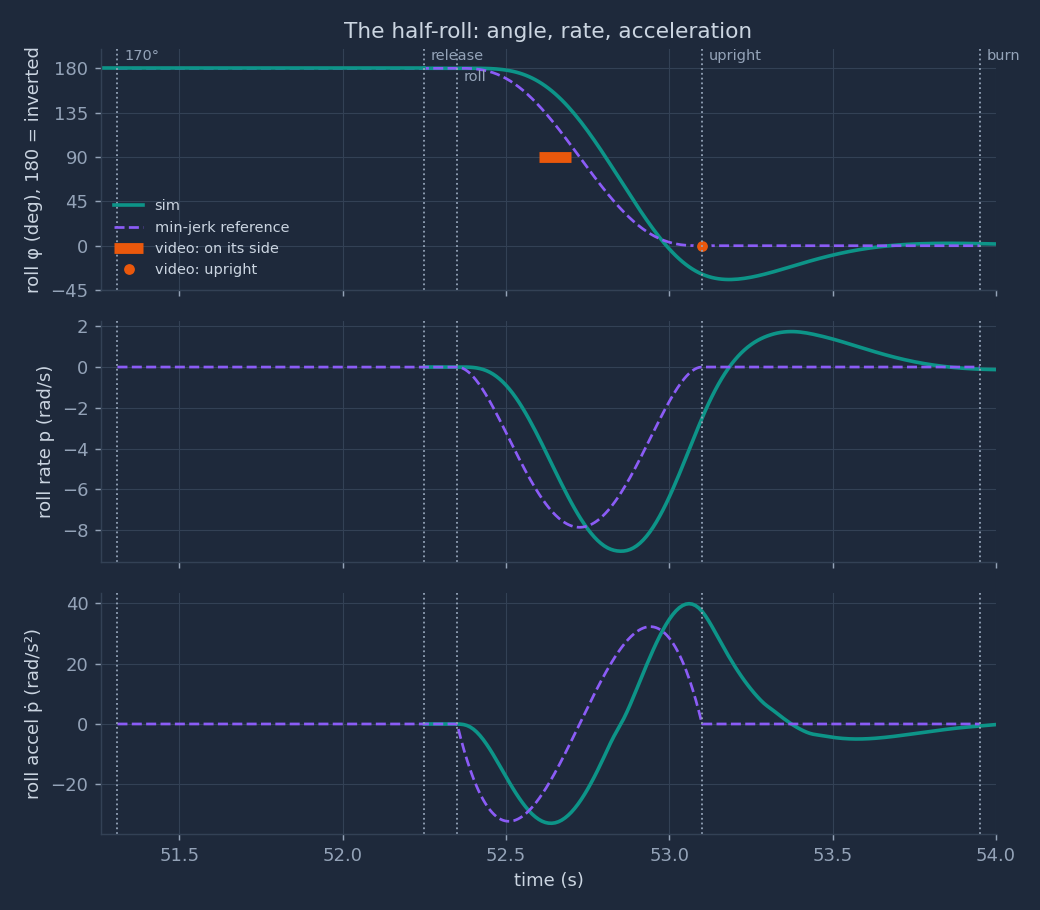Click the "sim" legend text
Viewport: 1040px width, 910px height.
pyautogui.click(x=167, y=206)
